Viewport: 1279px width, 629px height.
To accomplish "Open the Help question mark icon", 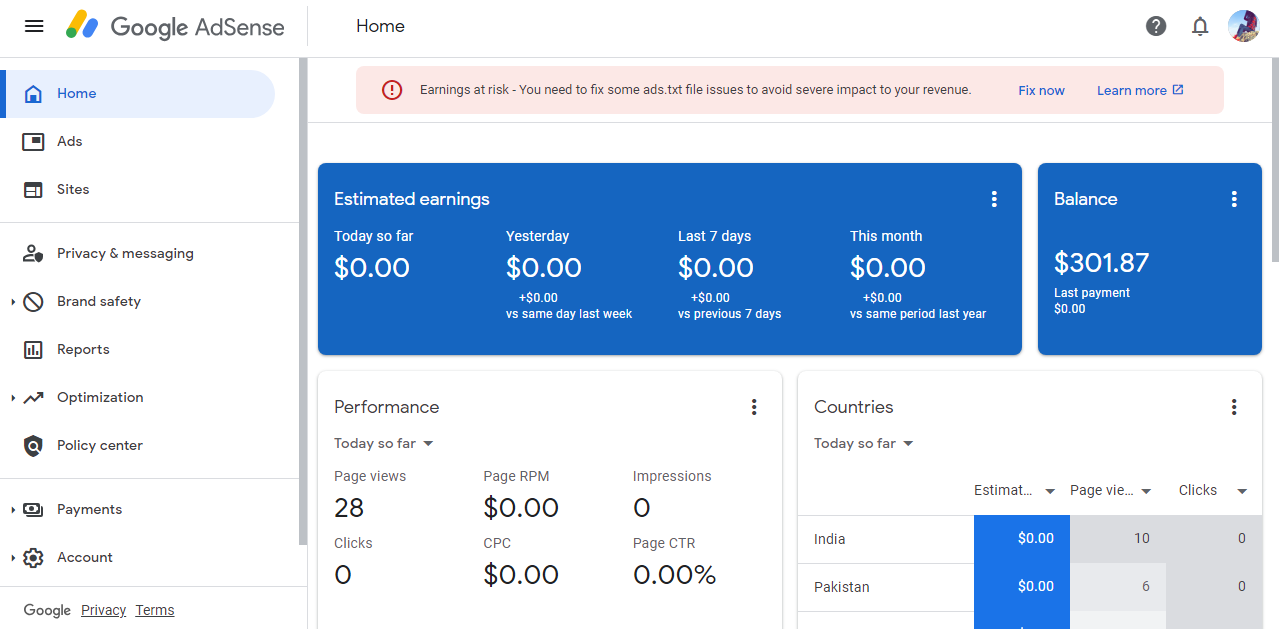I will (x=1156, y=26).
